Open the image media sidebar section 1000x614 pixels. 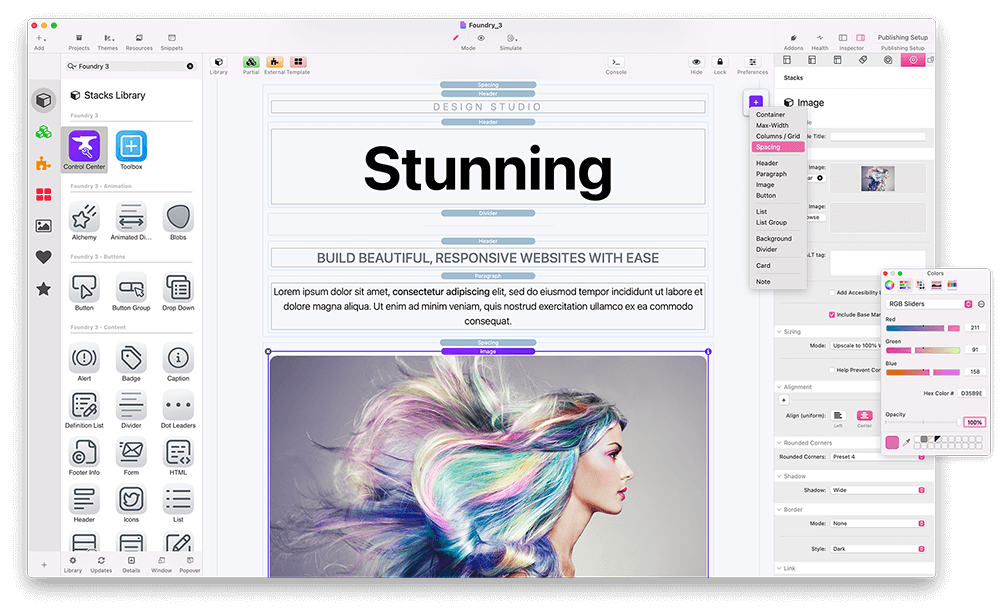coord(43,226)
